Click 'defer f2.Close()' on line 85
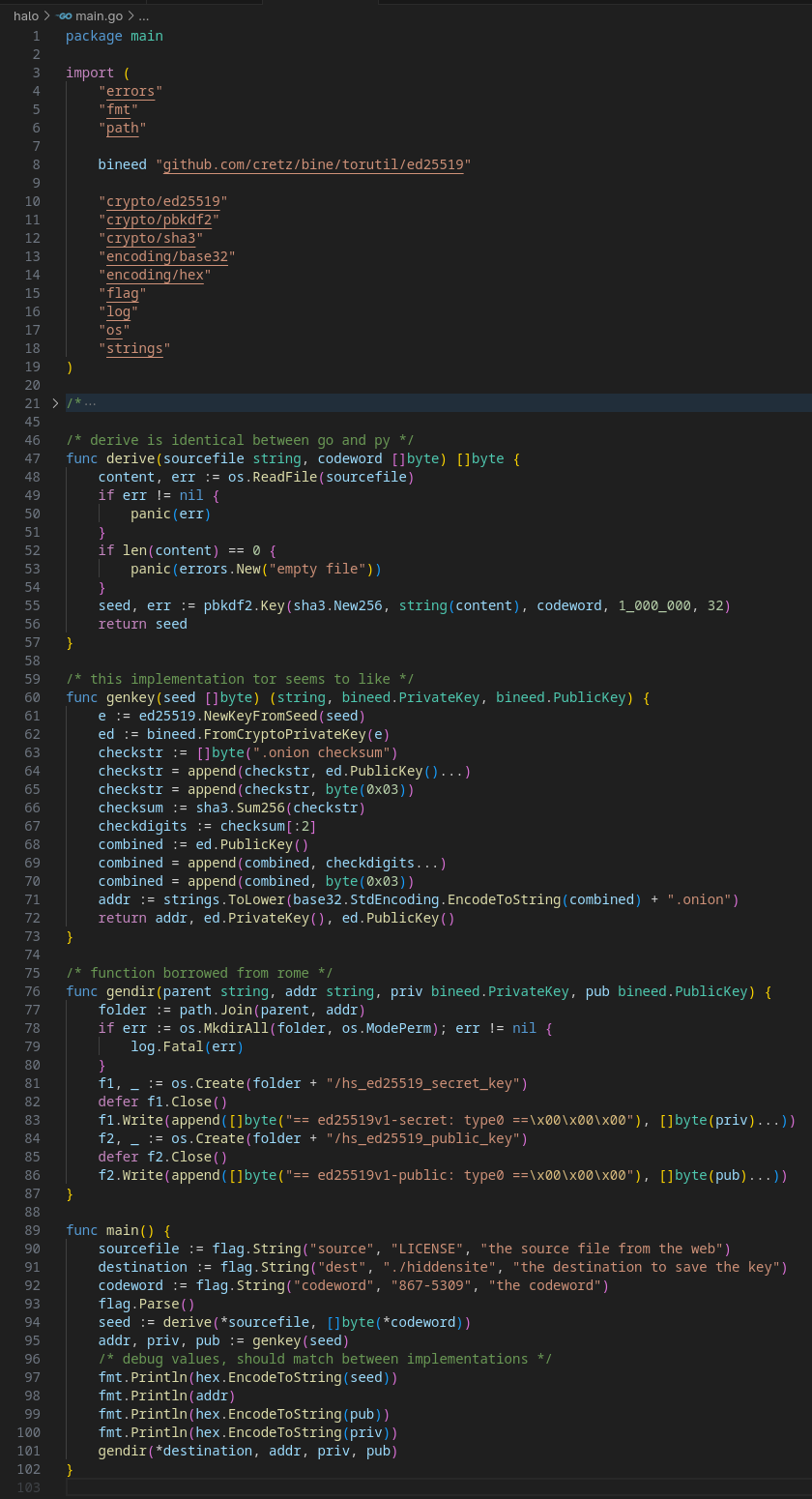 tap(163, 1157)
